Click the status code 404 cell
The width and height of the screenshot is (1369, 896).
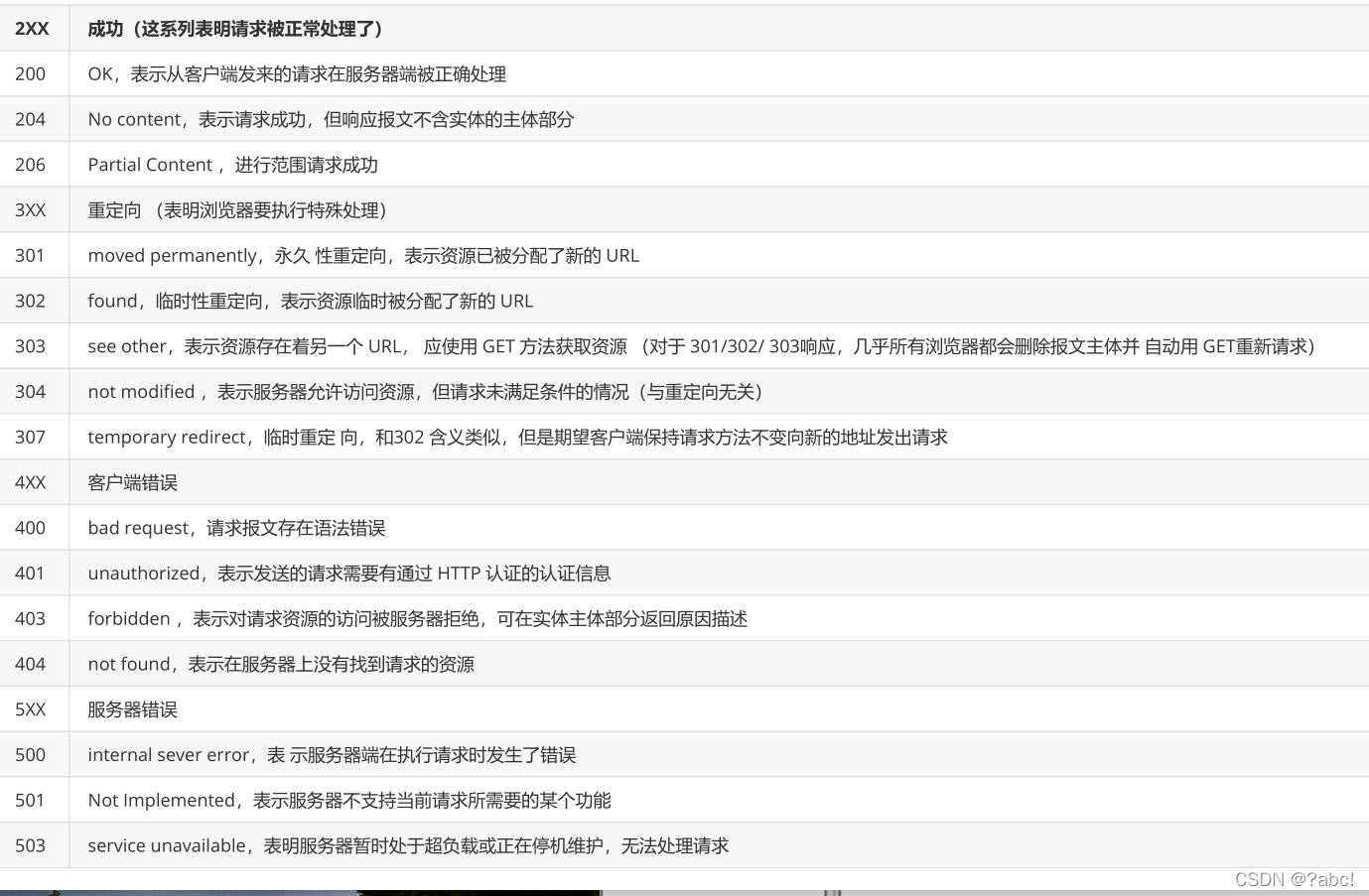(34, 665)
